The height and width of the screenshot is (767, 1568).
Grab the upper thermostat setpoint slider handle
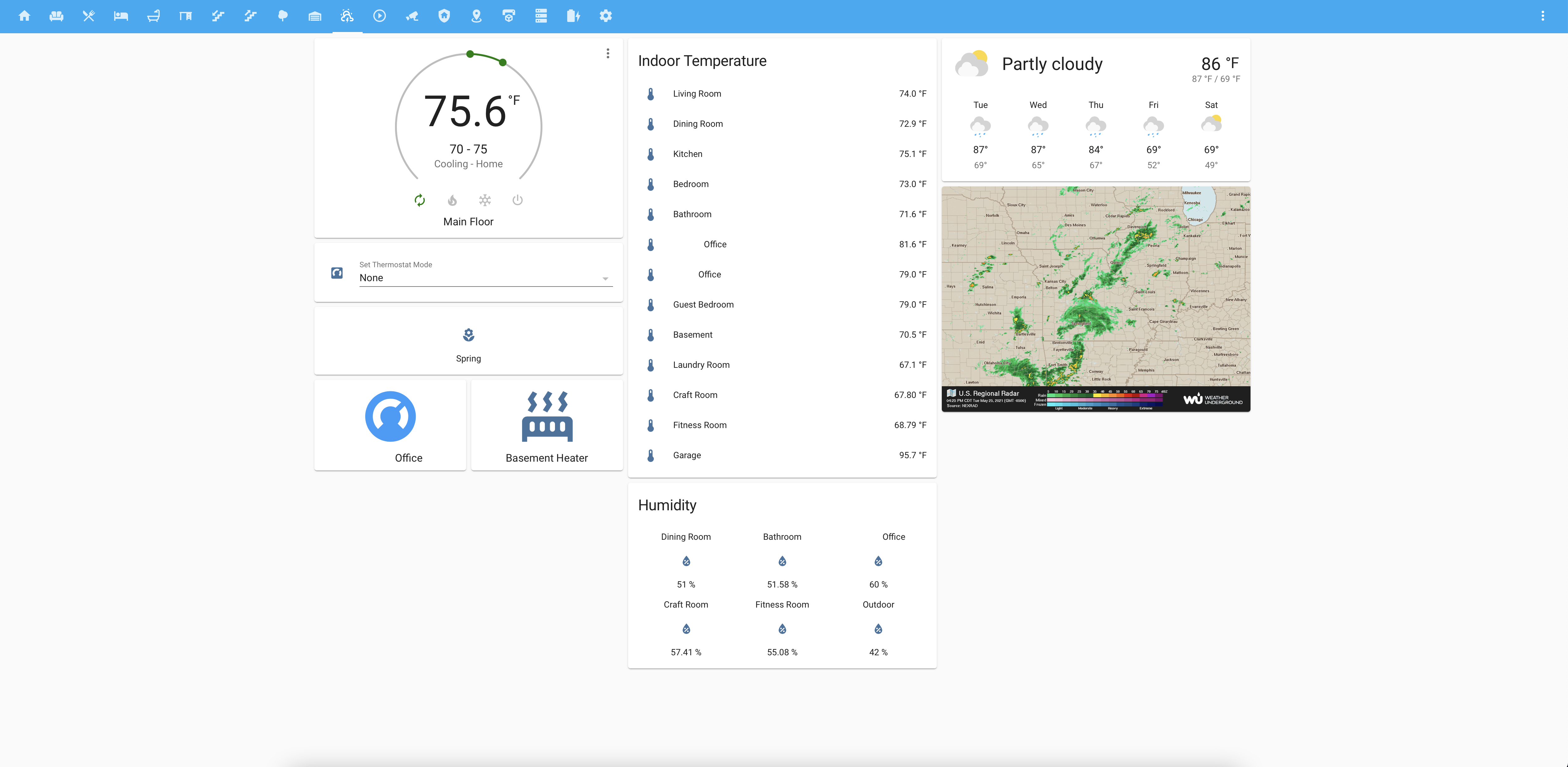[503, 62]
